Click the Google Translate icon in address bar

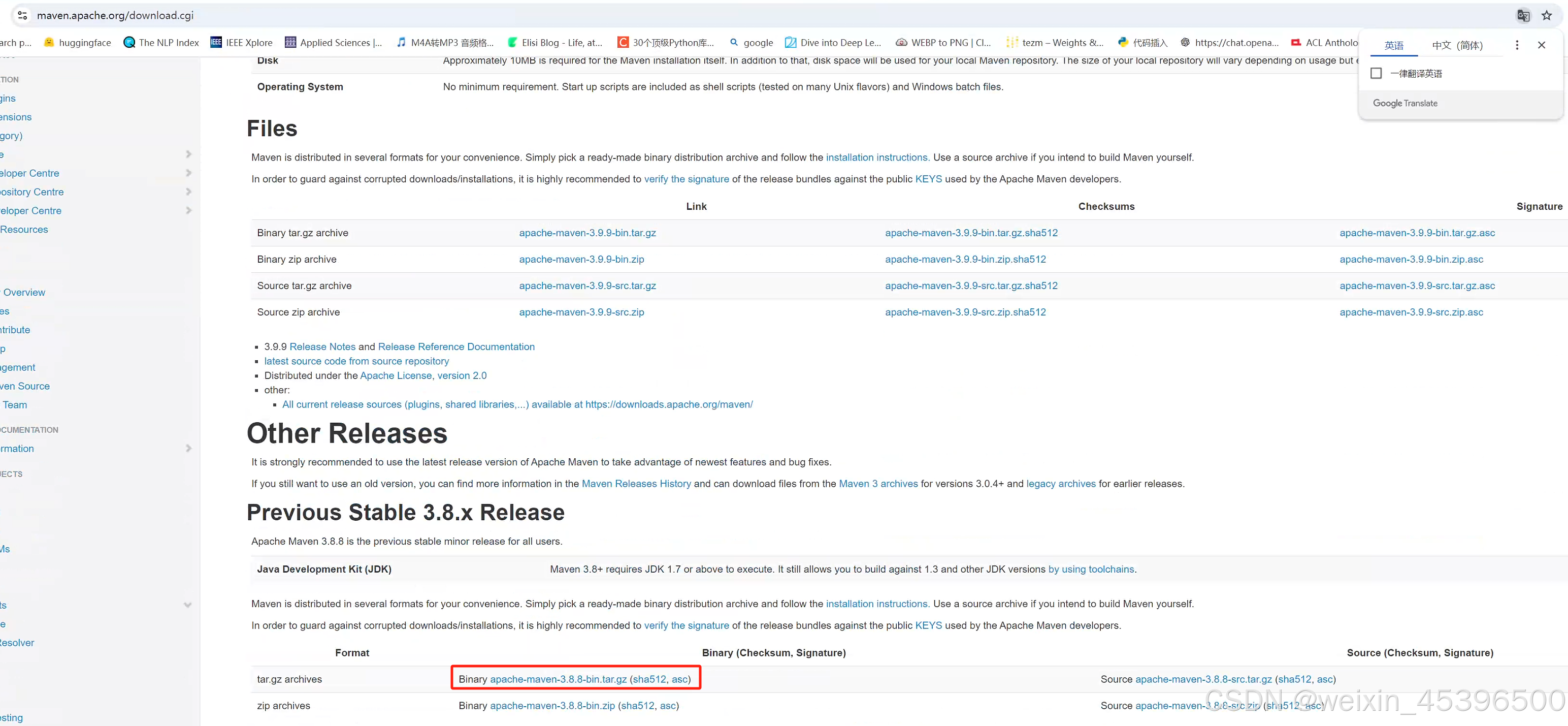click(x=1523, y=16)
